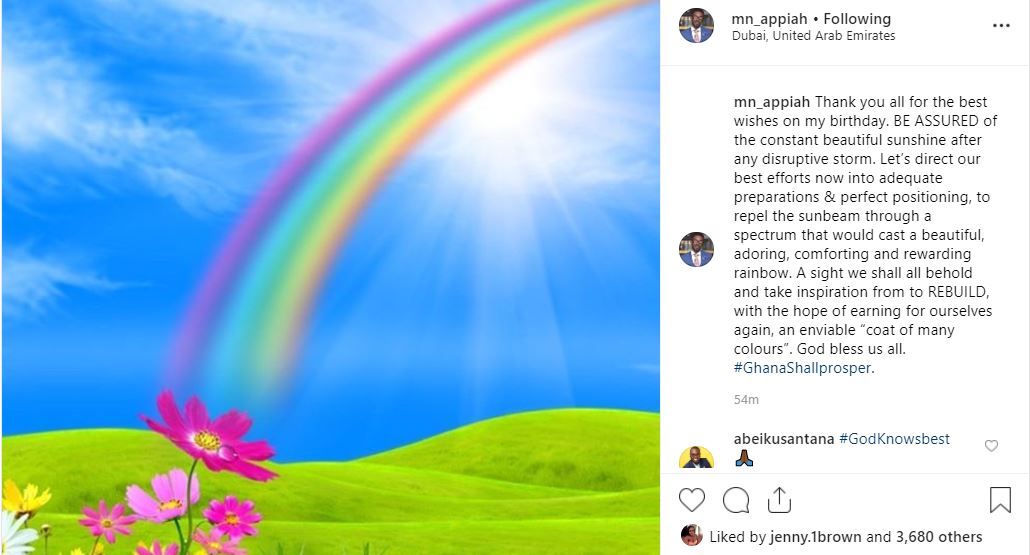Like abeikusantana's comment with the small heart
Image resolution: width=1030 pixels, height=555 pixels.
tap(991, 446)
